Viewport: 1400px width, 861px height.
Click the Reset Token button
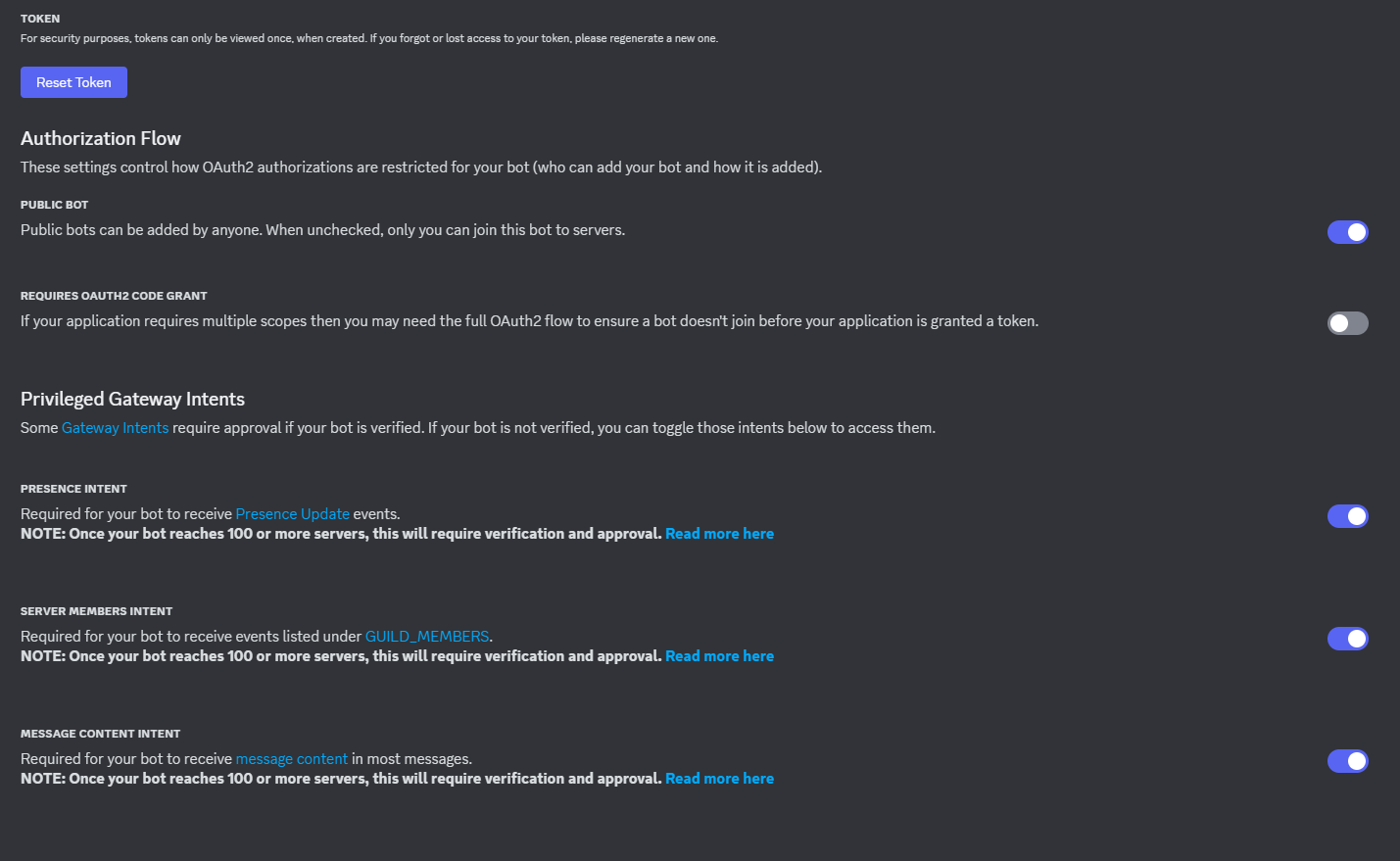coord(73,82)
